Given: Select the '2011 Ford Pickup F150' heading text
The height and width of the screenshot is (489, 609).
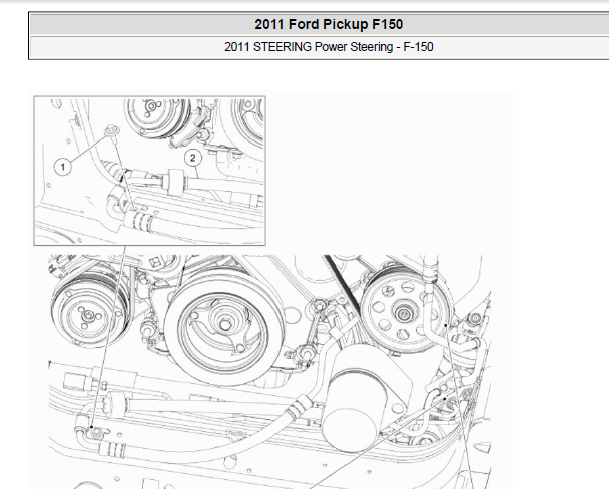Looking at the screenshot, I should (x=329, y=24).
